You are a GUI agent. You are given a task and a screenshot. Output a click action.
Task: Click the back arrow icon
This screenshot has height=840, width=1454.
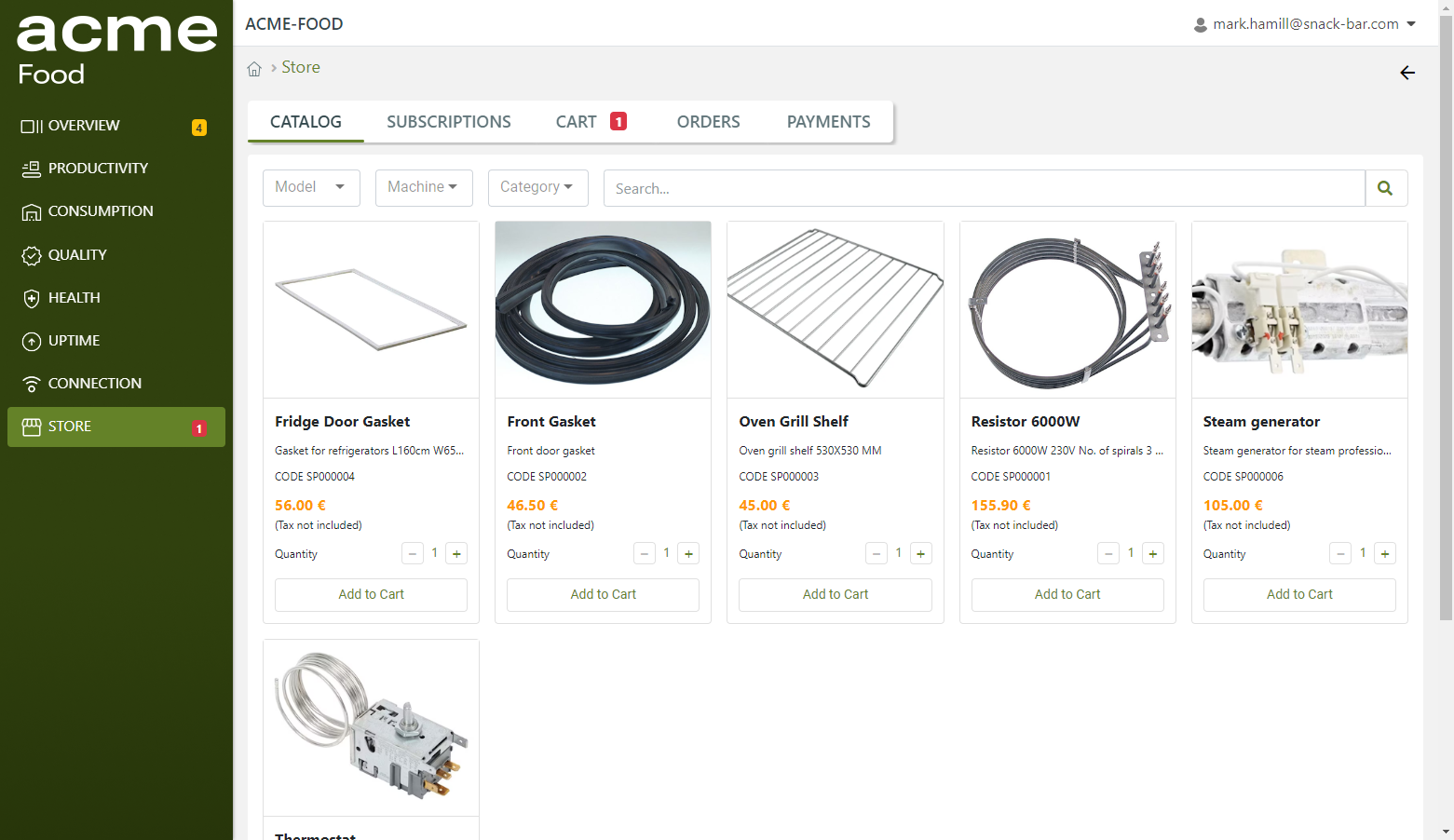[x=1407, y=73]
